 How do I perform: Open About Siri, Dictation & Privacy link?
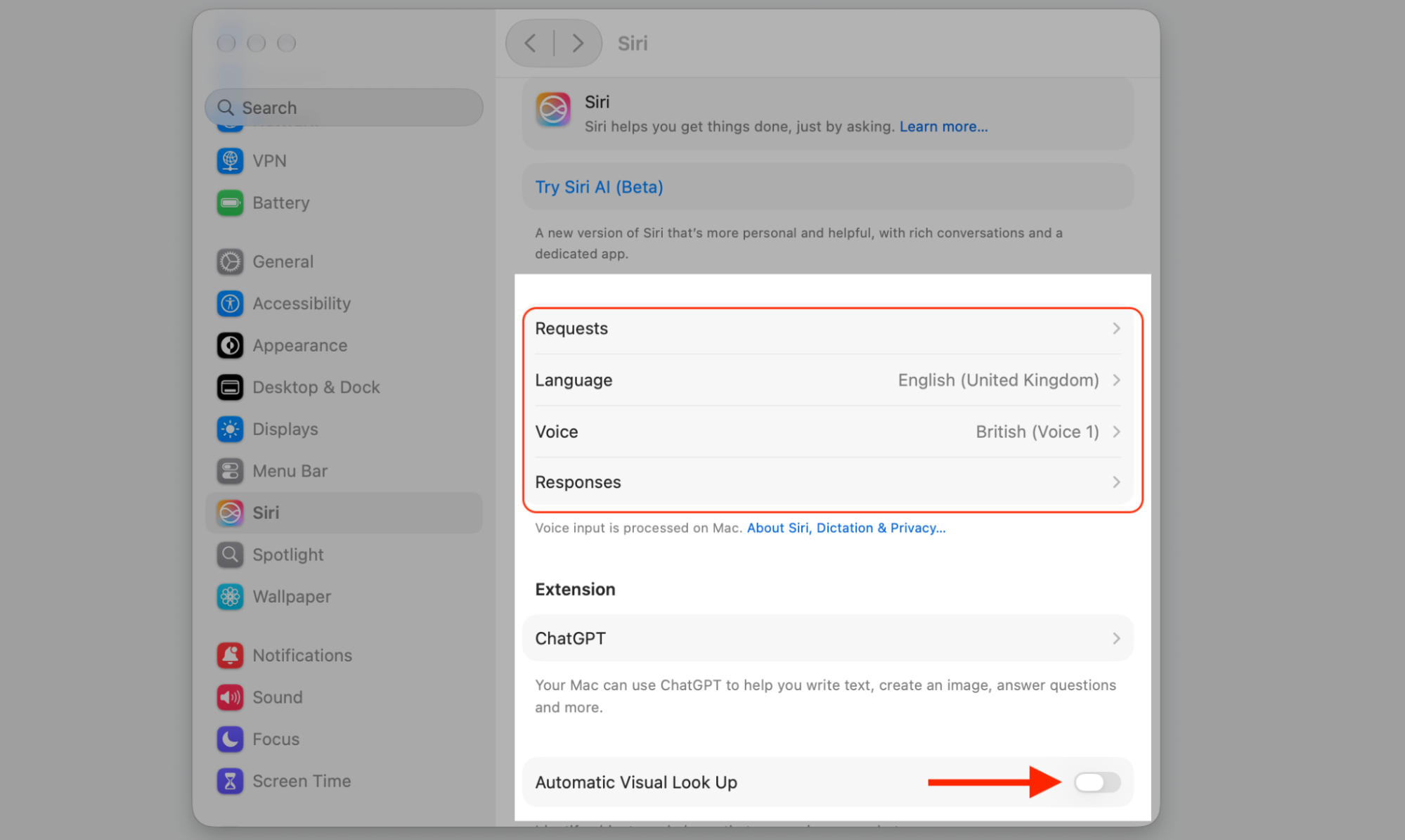846,528
